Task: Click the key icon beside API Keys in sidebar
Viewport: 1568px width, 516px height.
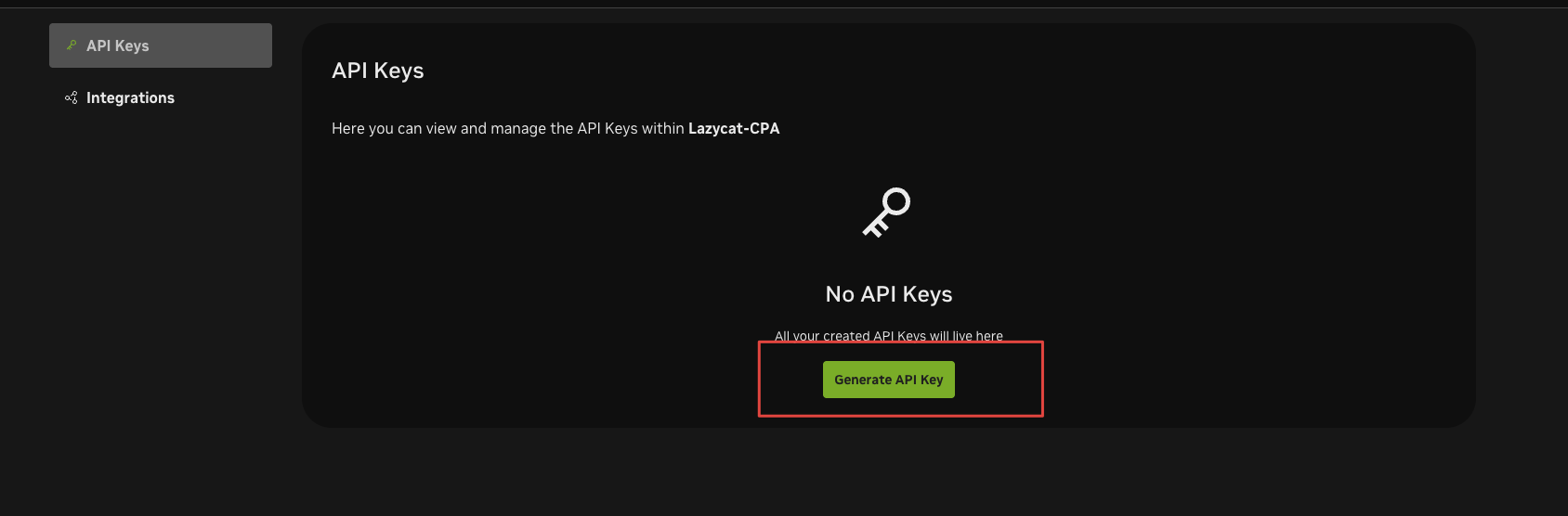Action: pyautogui.click(x=72, y=45)
